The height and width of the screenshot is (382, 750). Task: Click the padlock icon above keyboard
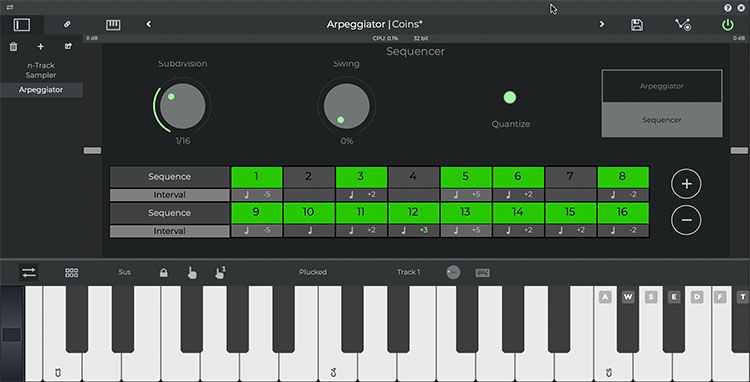(164, 273)
